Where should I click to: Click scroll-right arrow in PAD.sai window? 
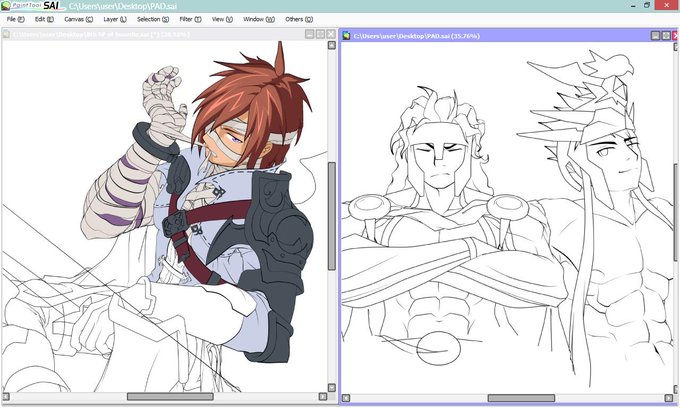click(668, 398)
